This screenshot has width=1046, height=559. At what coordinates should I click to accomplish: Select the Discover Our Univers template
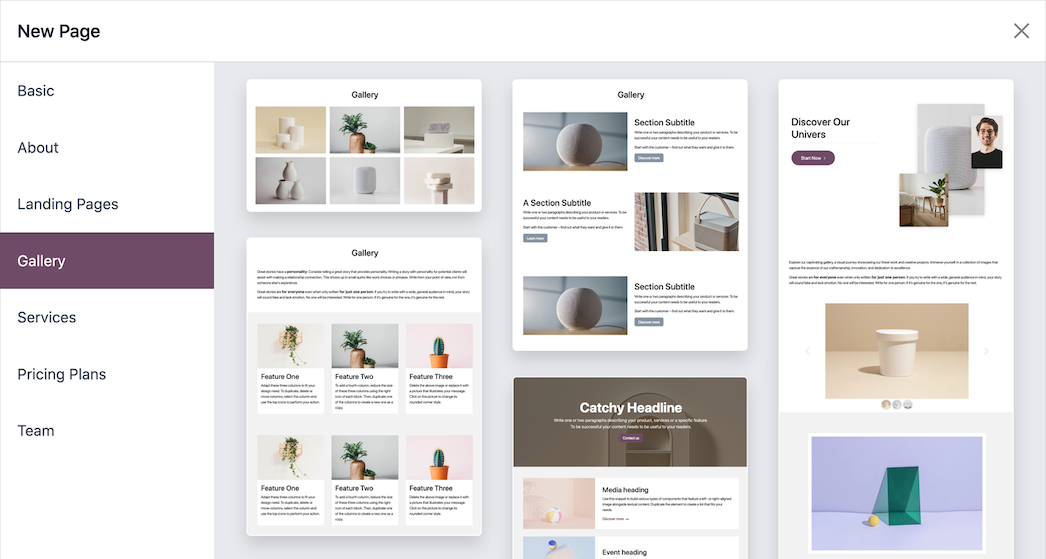coord(896,319)
